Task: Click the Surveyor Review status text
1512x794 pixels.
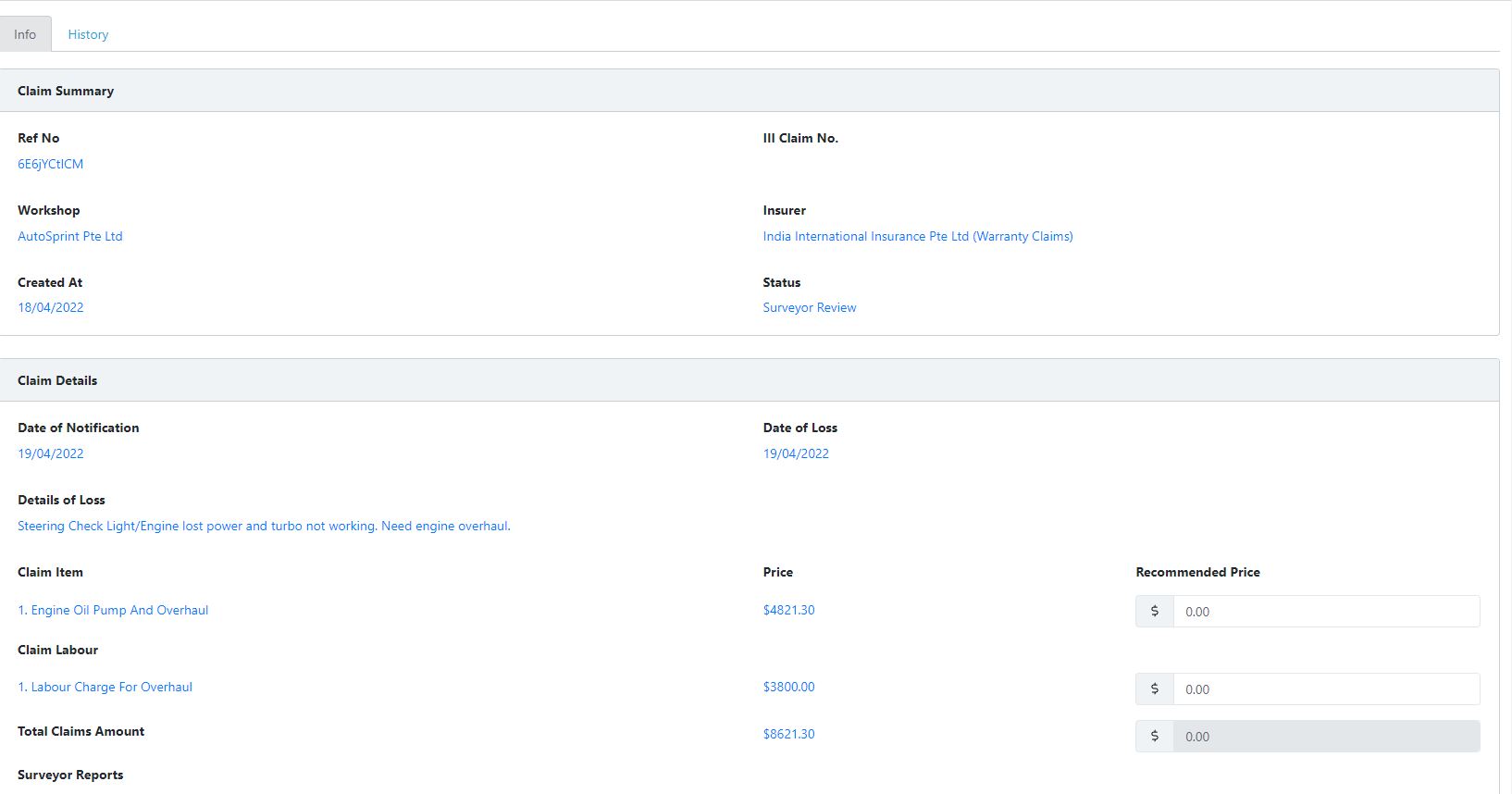Action: click(809, 307)
